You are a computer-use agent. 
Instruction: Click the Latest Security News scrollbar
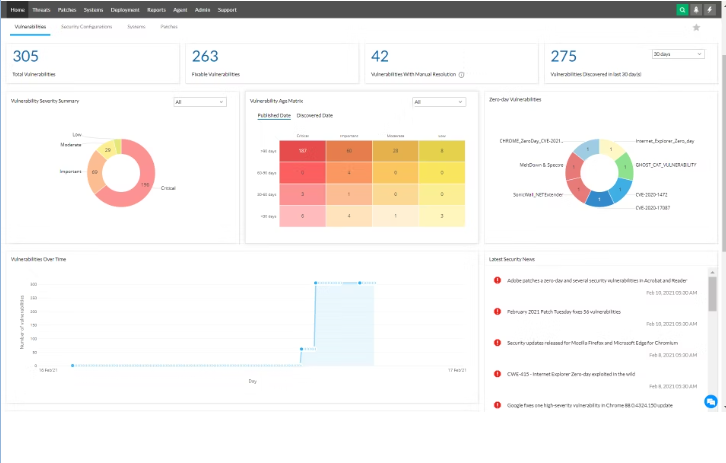click(x=711, y=295)
